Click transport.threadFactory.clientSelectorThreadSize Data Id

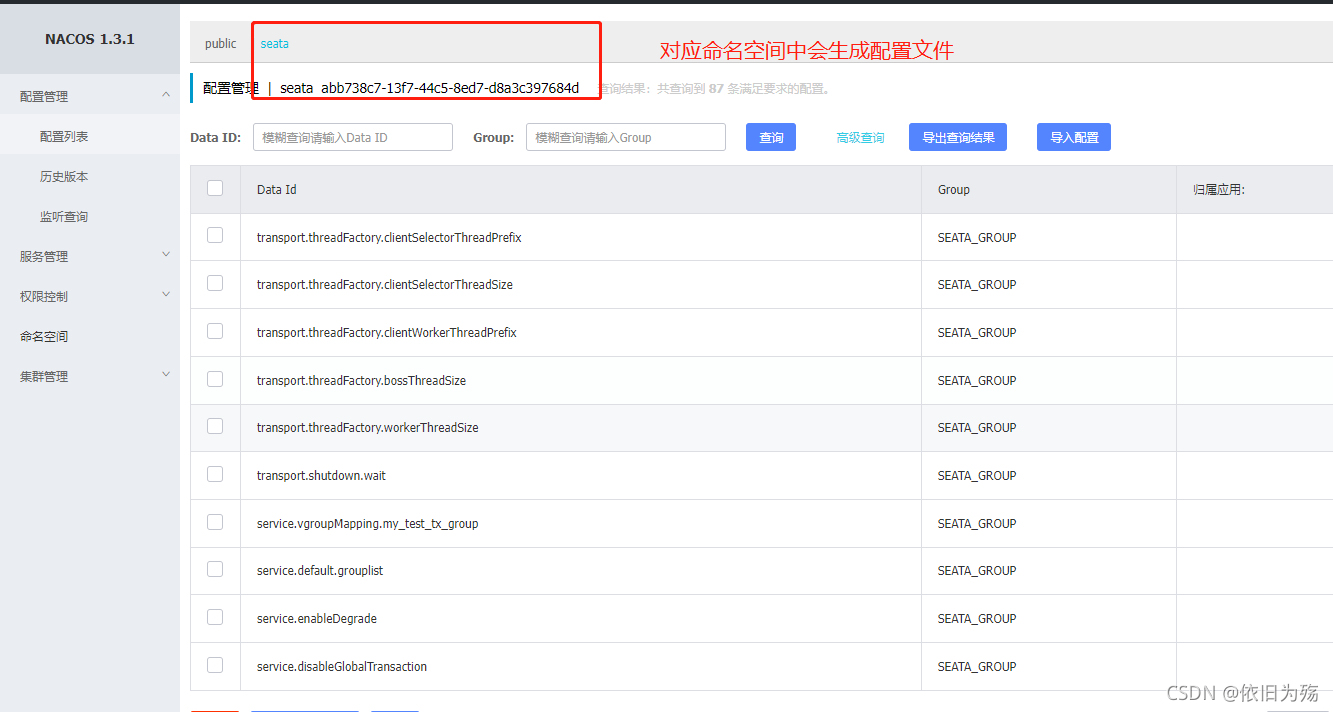385,285
